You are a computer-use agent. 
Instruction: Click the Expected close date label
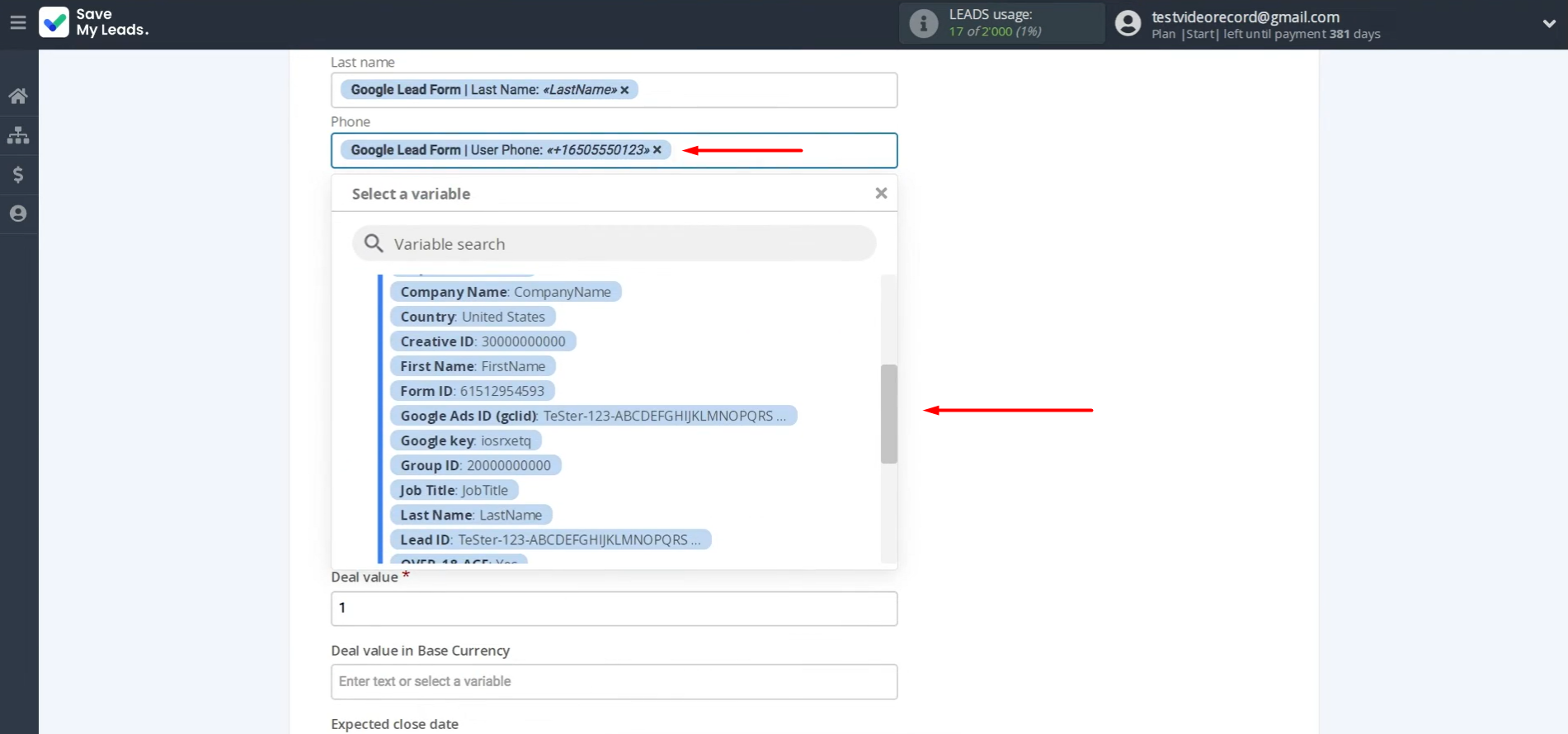394,724
